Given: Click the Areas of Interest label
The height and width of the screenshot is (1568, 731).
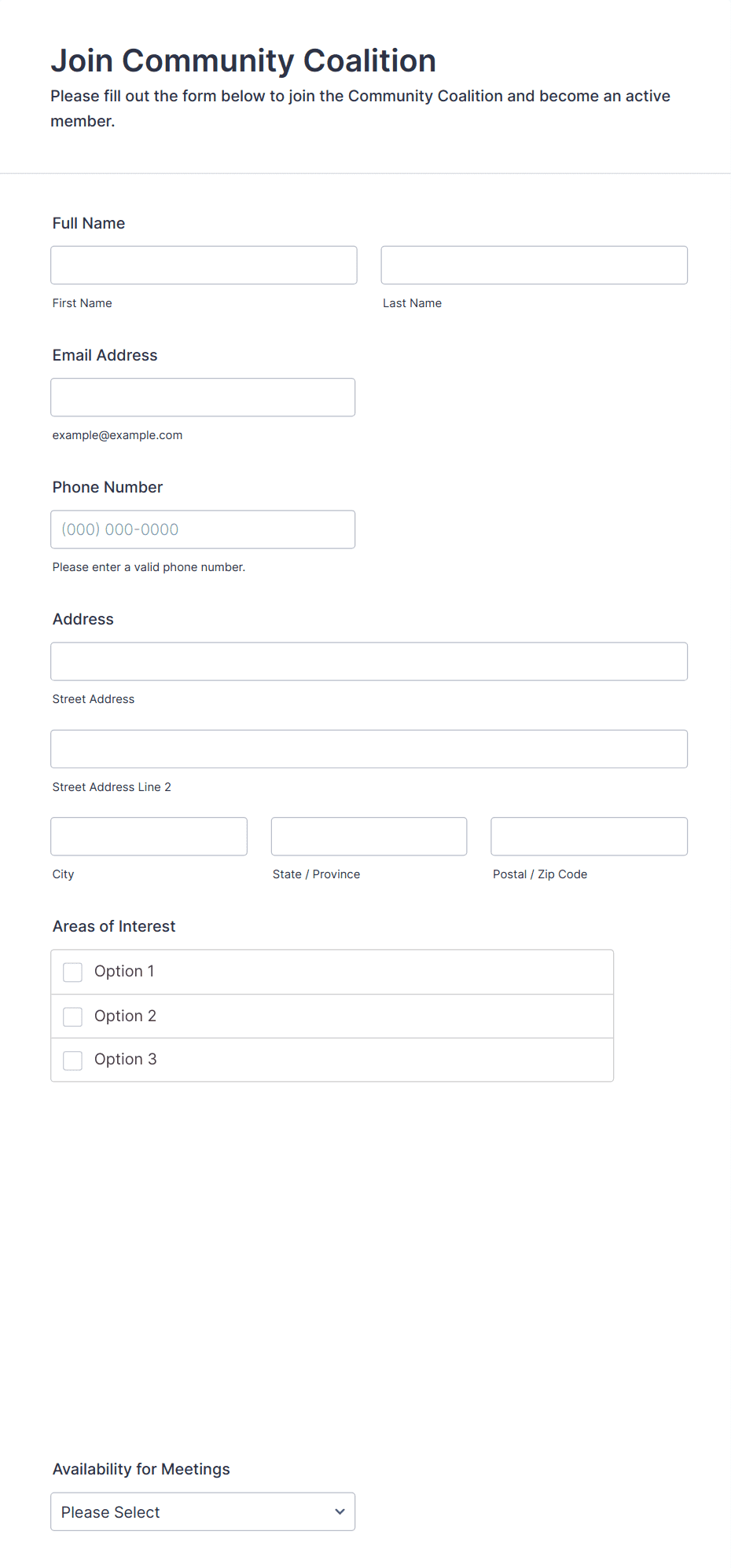Looking at the screenshot, I should (114, 926).
